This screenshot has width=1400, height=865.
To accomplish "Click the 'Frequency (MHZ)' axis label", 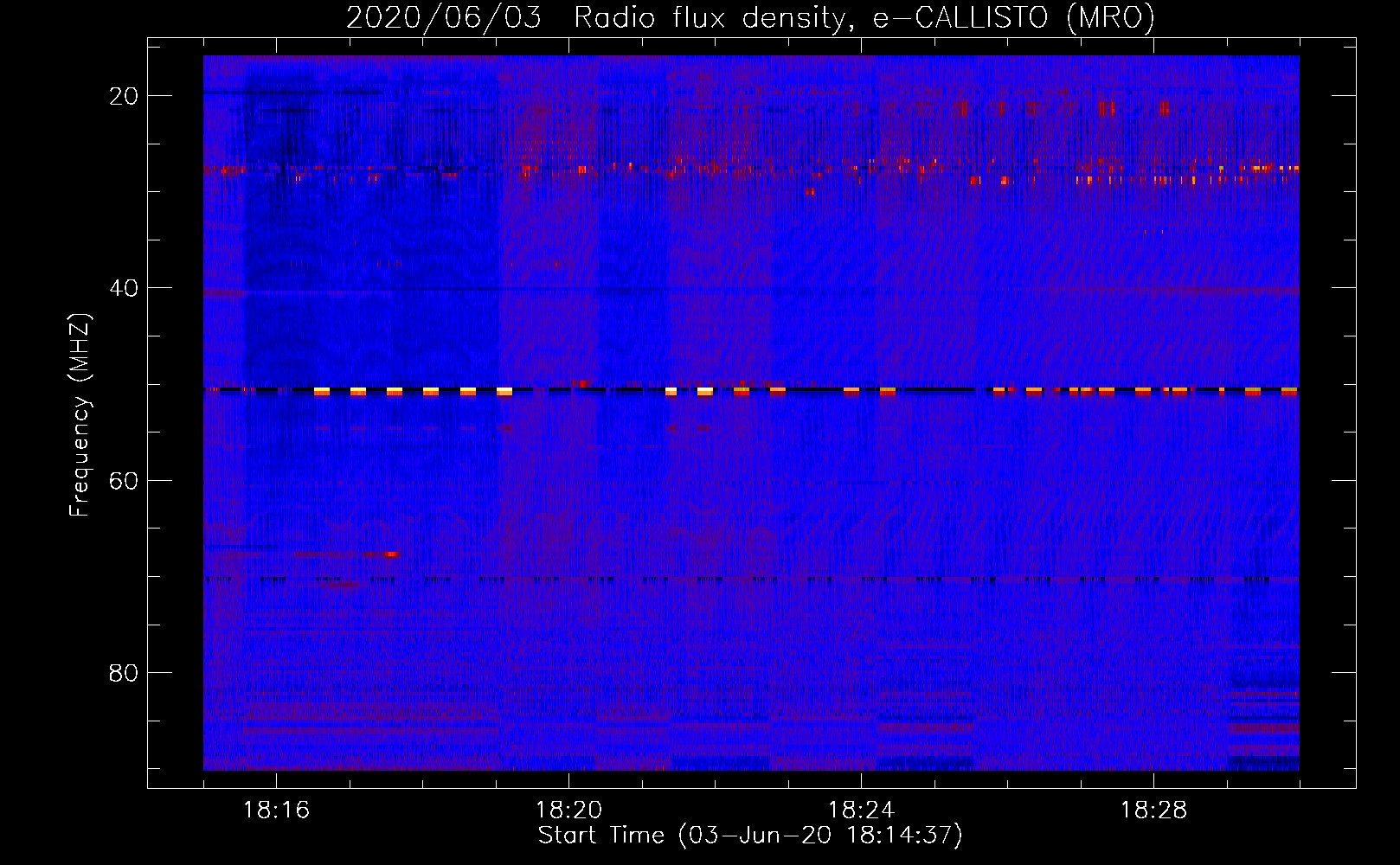I will click(80, 415).
